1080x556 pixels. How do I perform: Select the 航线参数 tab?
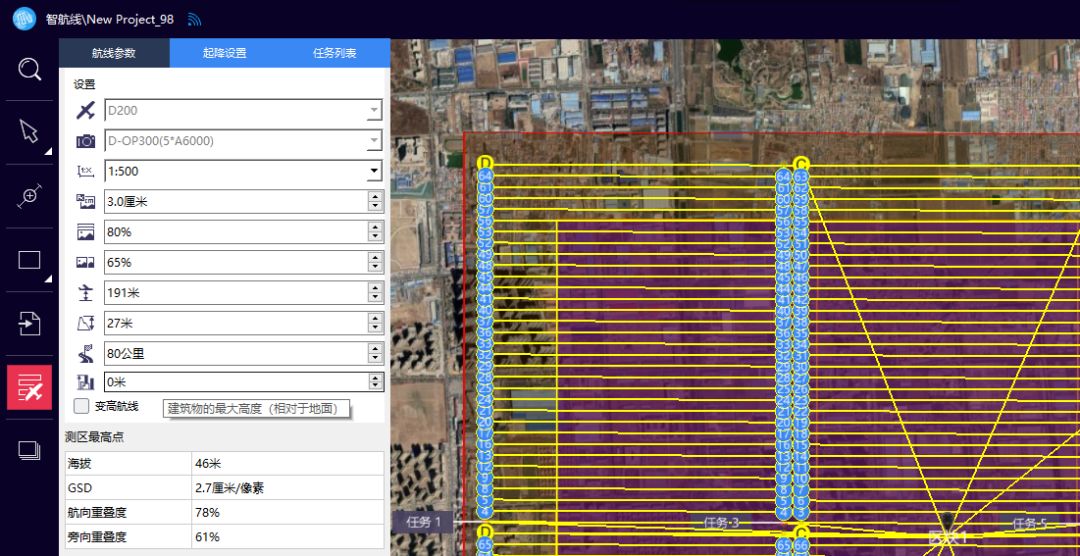click(x=113, y=53)
